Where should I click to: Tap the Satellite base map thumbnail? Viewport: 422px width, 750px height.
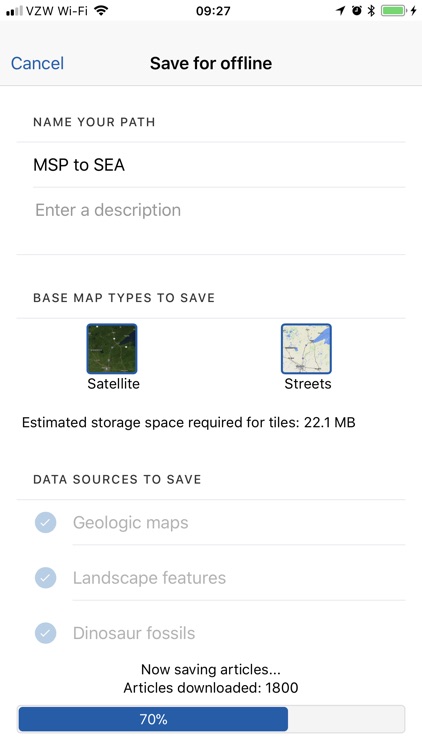click(x=112, y=349)
